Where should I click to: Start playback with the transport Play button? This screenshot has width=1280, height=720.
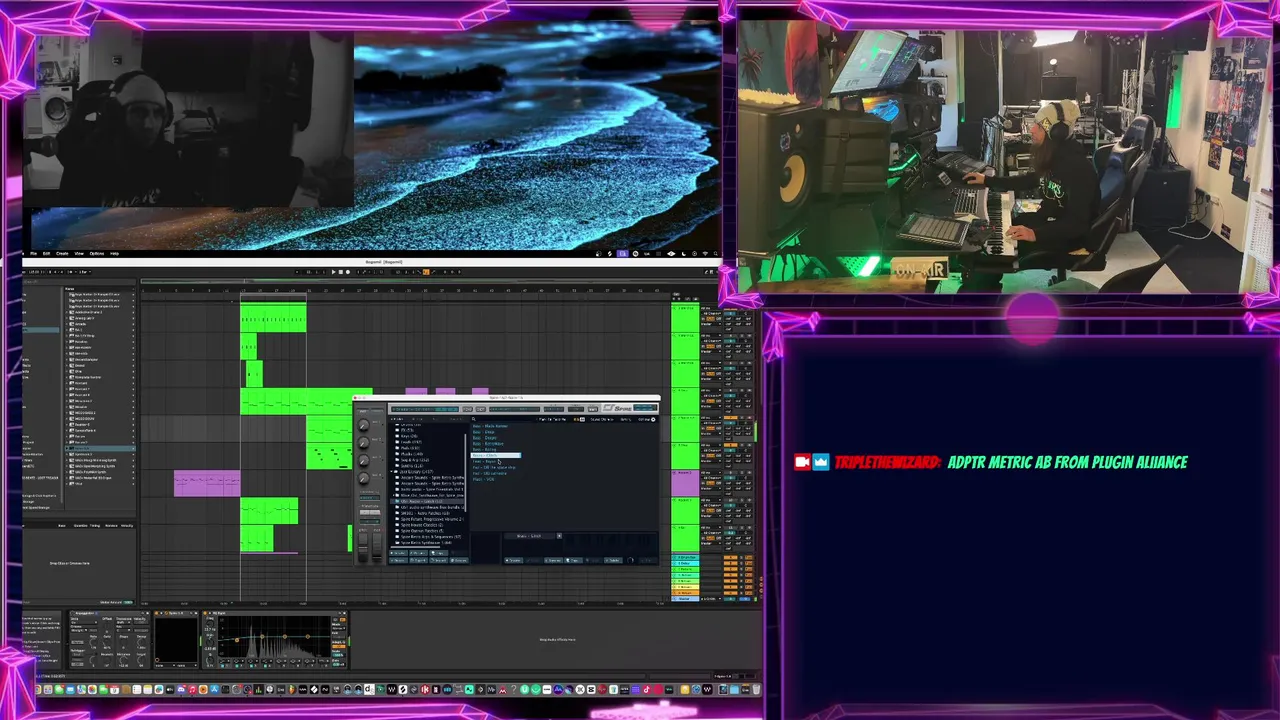tap(334, 272)
